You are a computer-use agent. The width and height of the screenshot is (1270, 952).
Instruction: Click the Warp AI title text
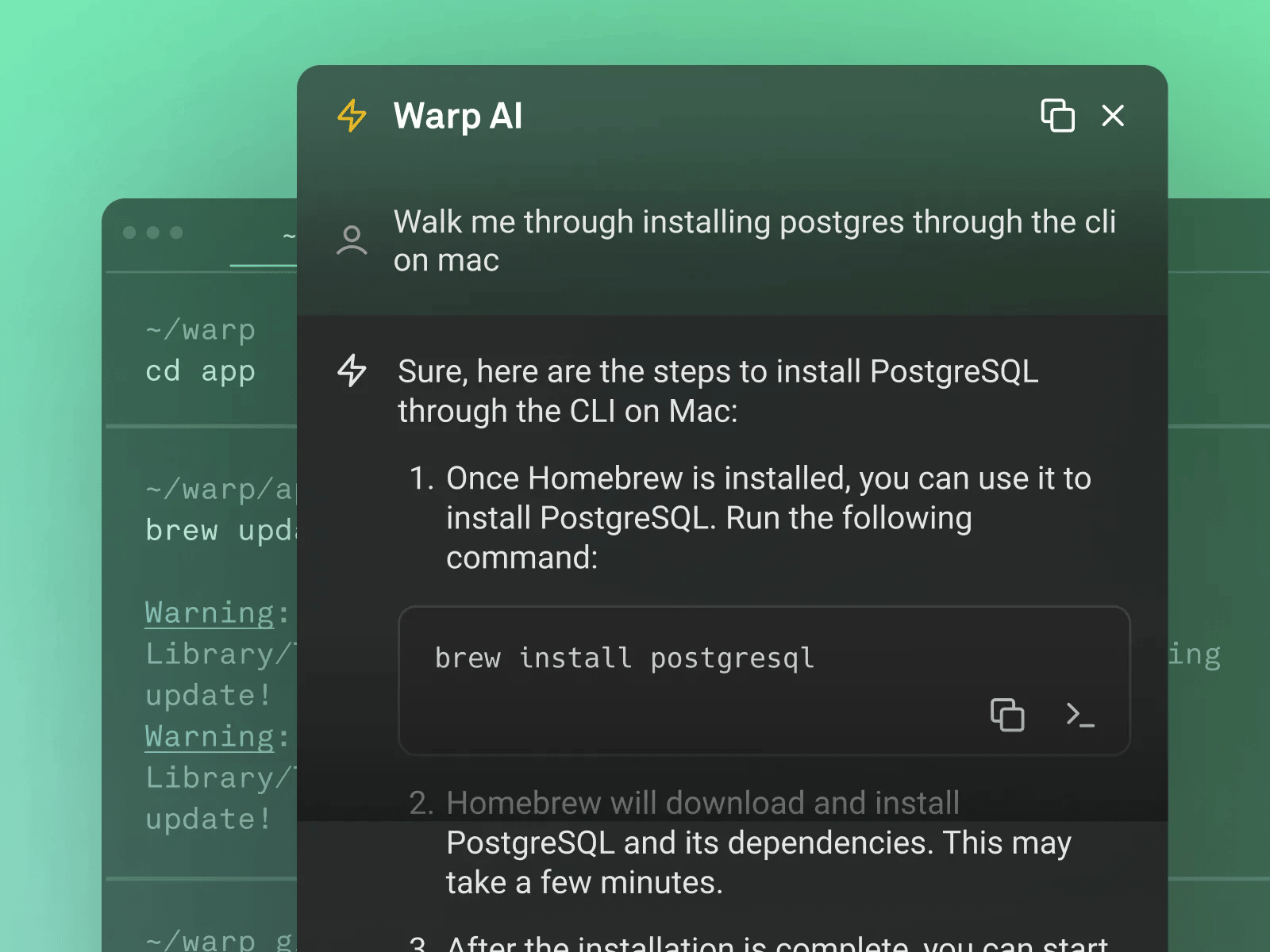[458, 116]
